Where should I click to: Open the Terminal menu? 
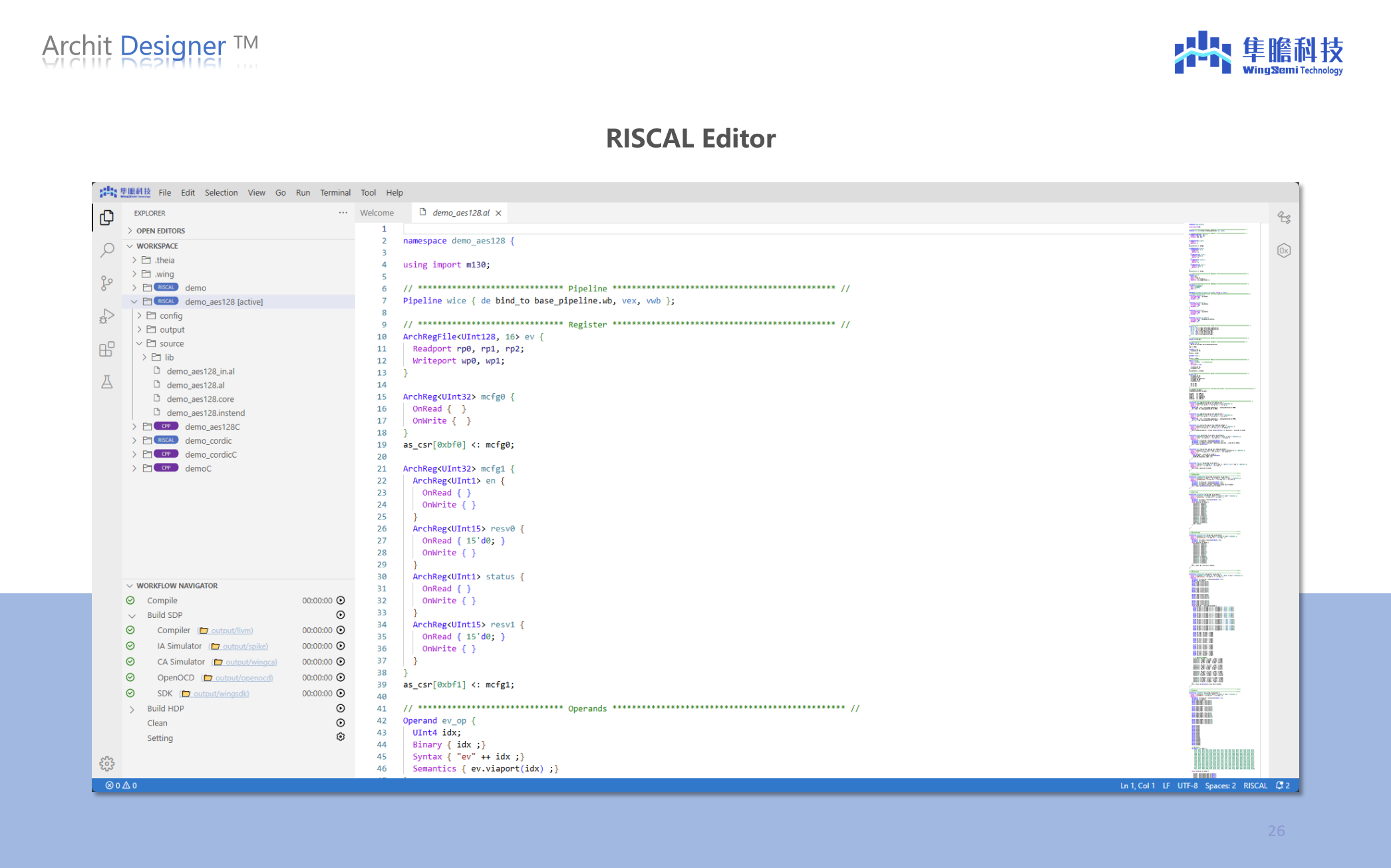335,193
